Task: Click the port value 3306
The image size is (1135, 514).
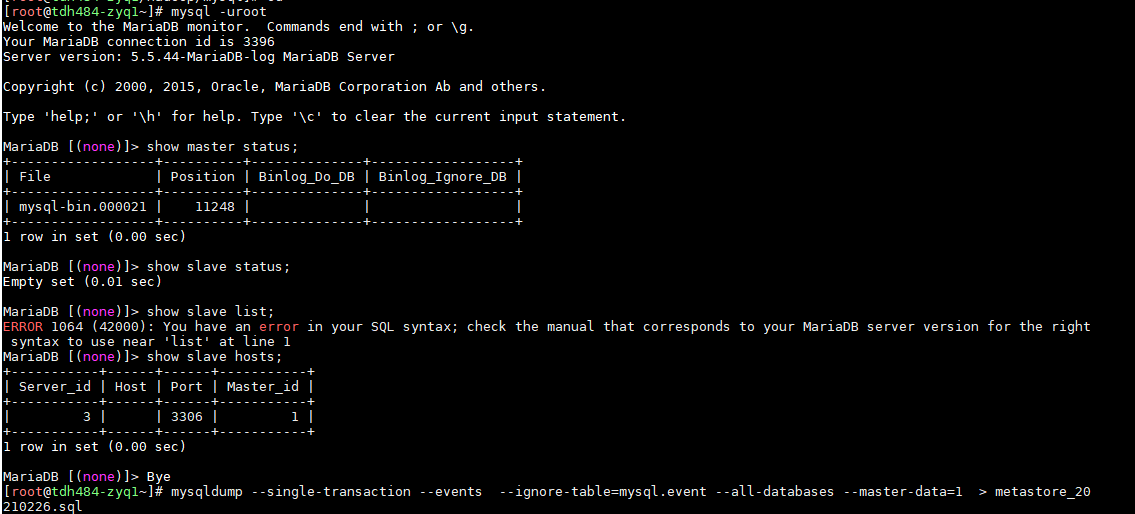Action: pos(187,417)
